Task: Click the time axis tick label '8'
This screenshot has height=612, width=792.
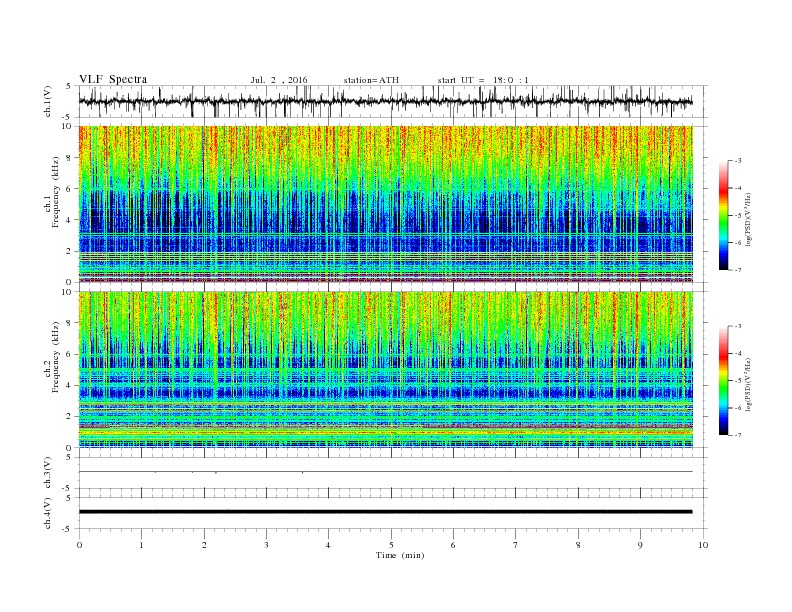Action: pyautogui.click(x=578, y=545)
